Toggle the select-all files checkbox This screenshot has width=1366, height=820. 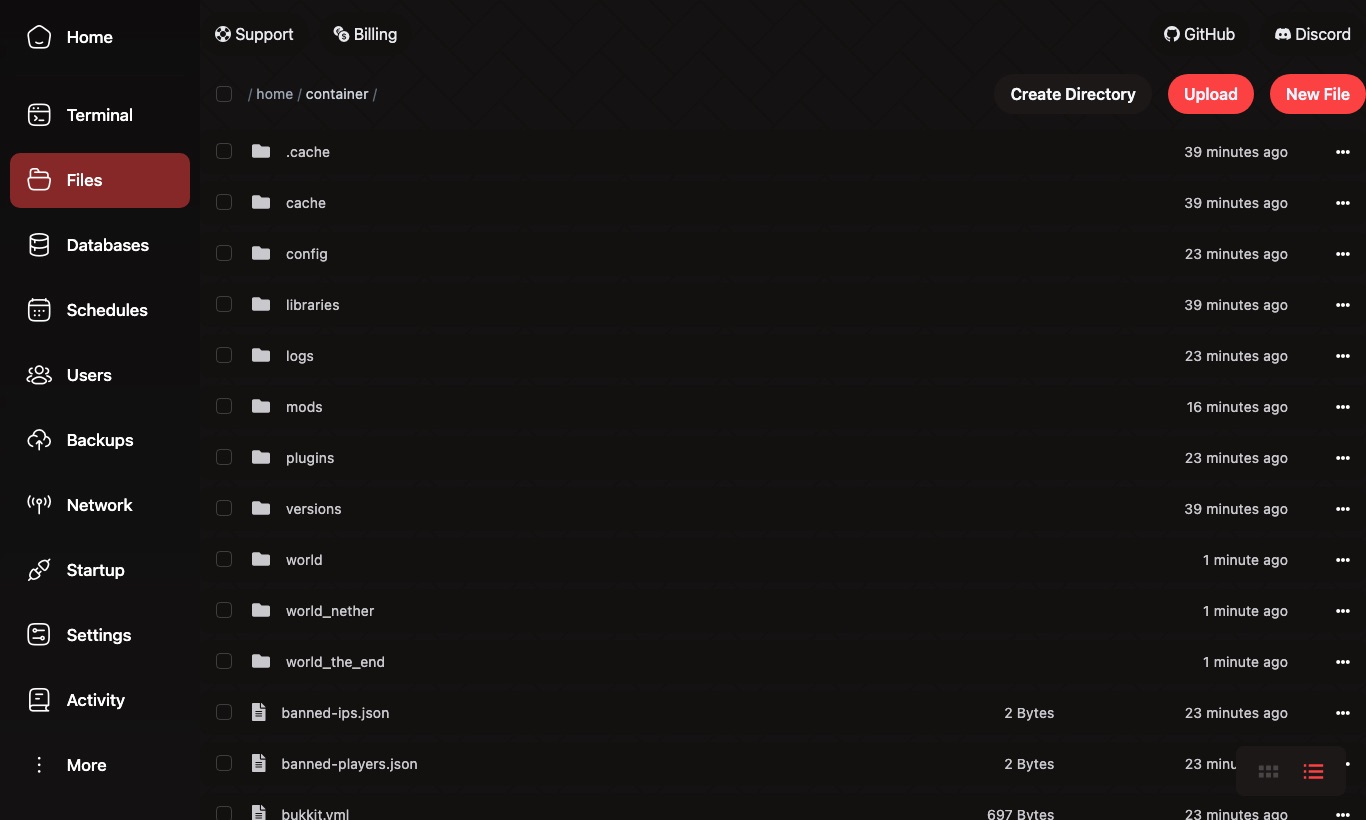click(x=224, y=94)
